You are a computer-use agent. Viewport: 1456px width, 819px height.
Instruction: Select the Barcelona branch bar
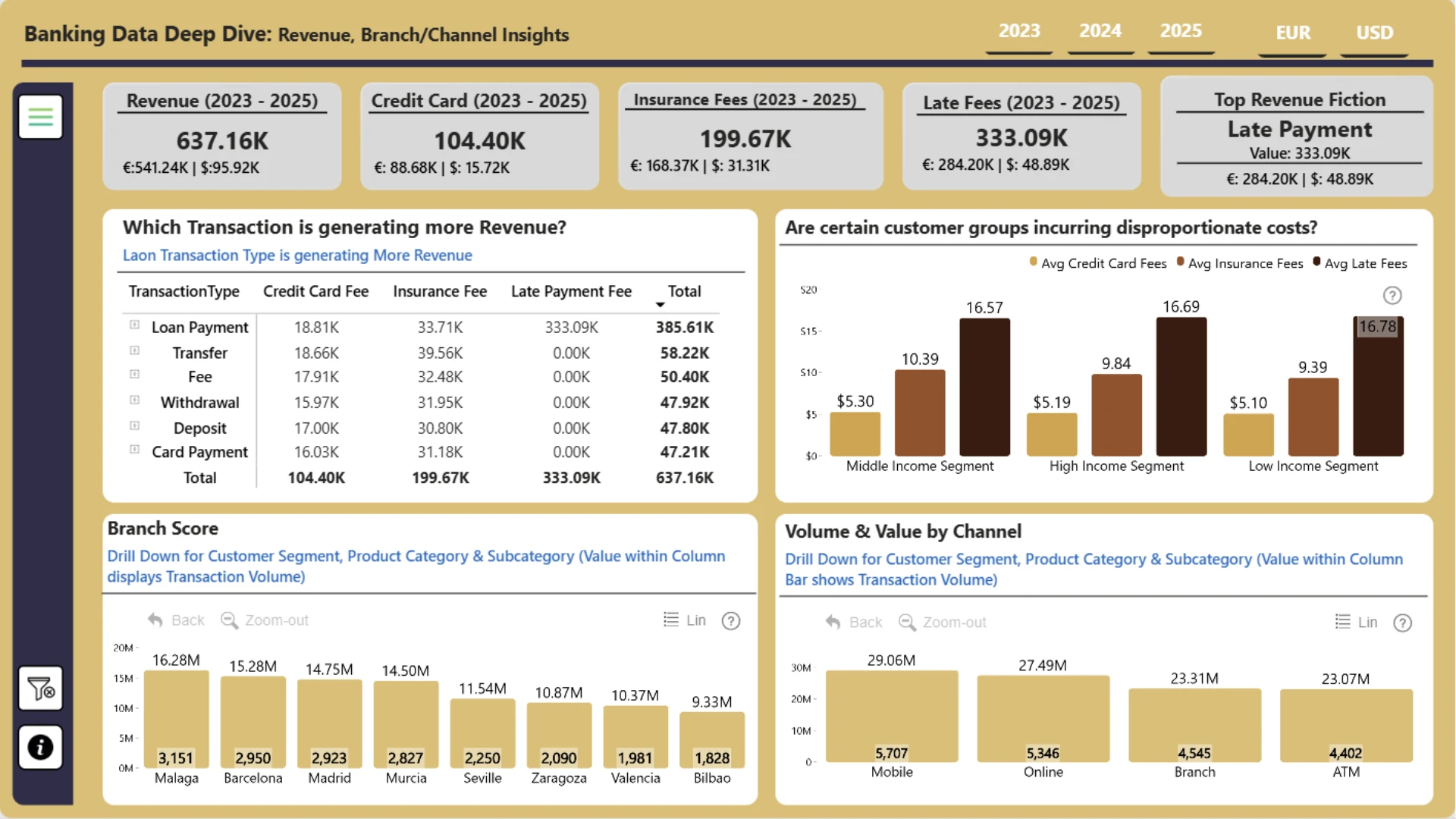pos(253,723)
